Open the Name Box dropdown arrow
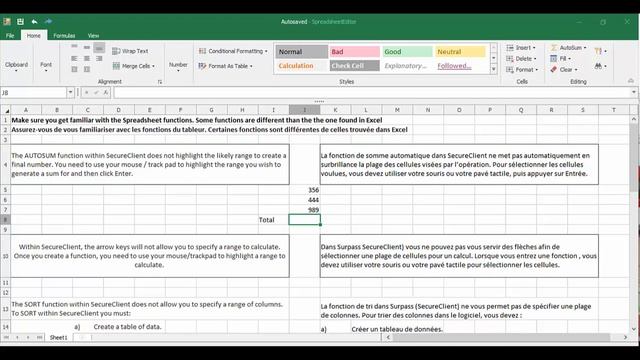This screenshot has width=640, height=360. coord(70,92)
